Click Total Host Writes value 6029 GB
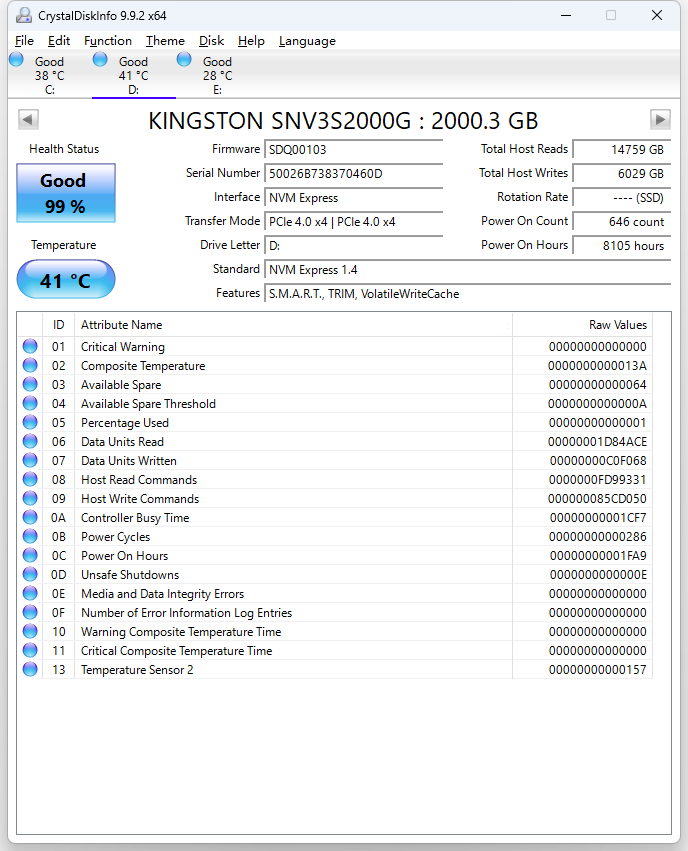Image resolution: width=688 pixels, height=851 pixels. [622, 173]
